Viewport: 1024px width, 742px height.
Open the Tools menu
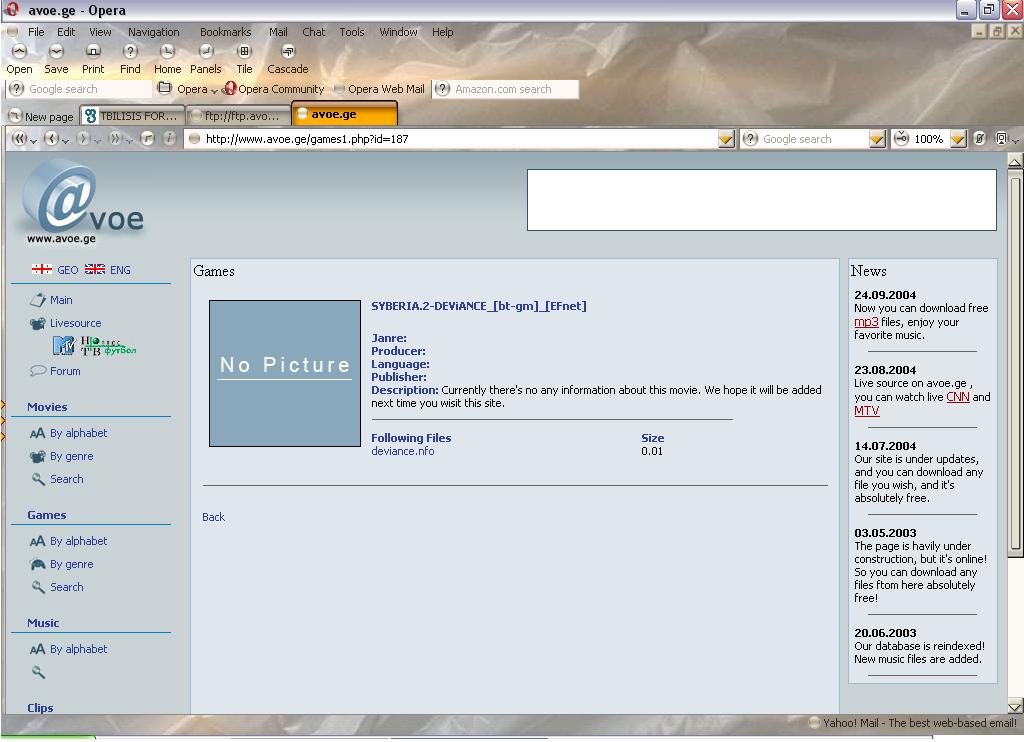(351, 31)
